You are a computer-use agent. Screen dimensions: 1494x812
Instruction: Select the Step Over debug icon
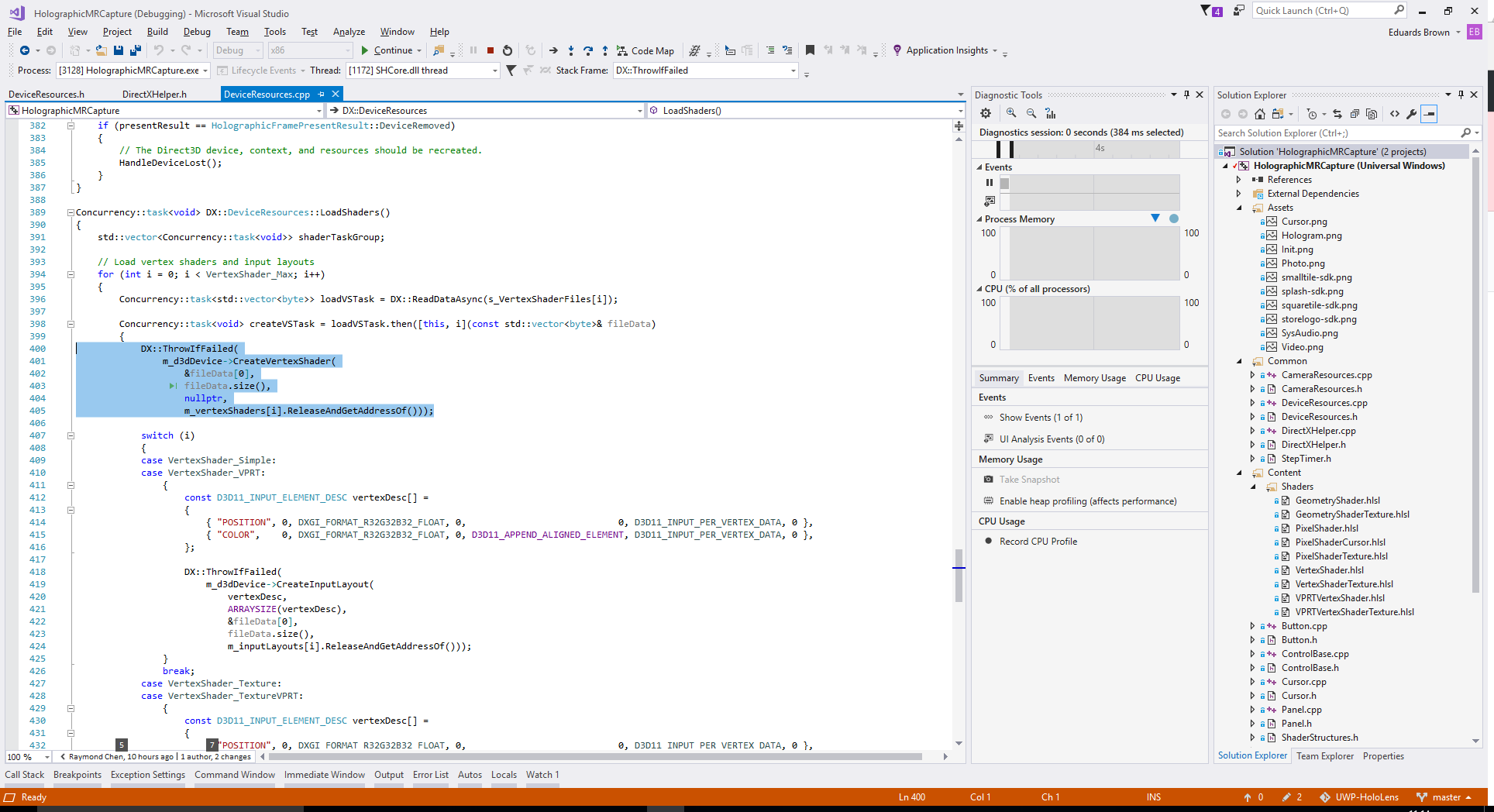[587, 50]
